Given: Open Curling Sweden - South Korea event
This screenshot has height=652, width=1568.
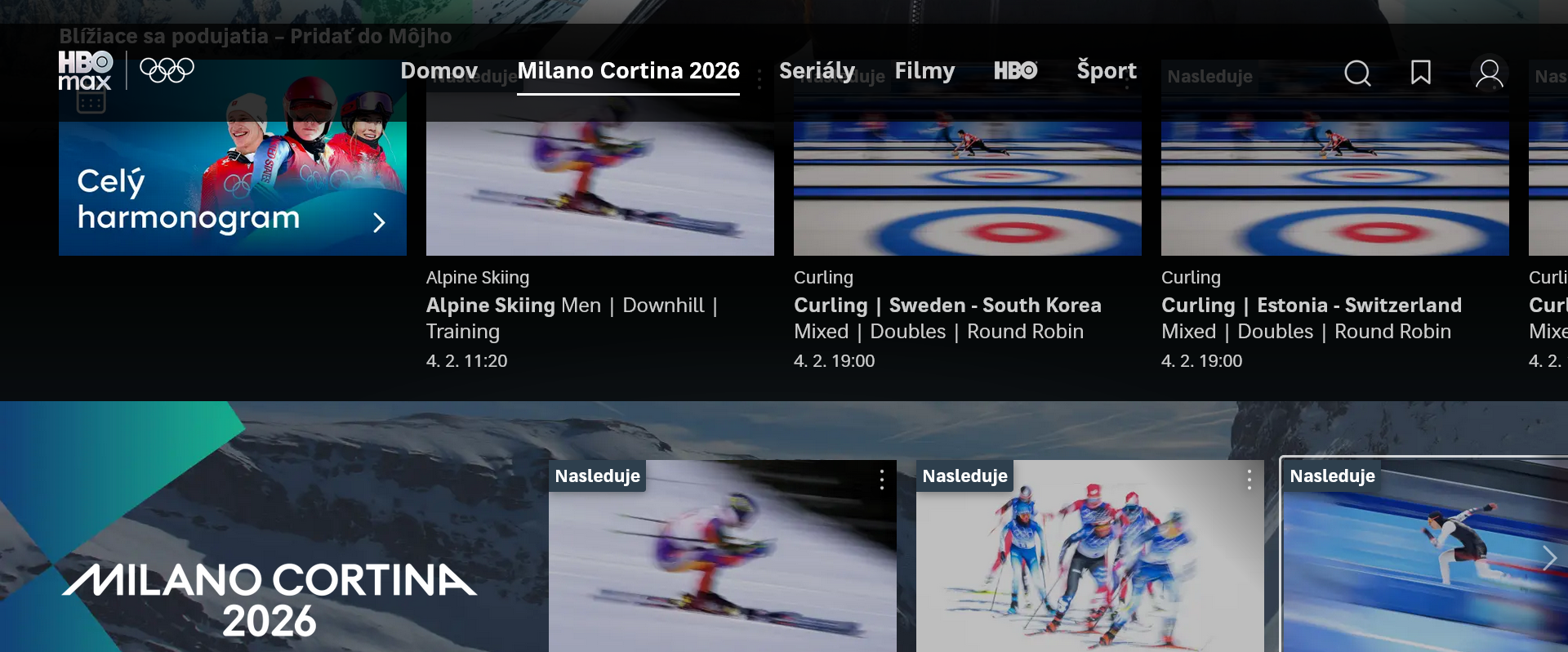Looking at the screenshot, I should point(947,305).
